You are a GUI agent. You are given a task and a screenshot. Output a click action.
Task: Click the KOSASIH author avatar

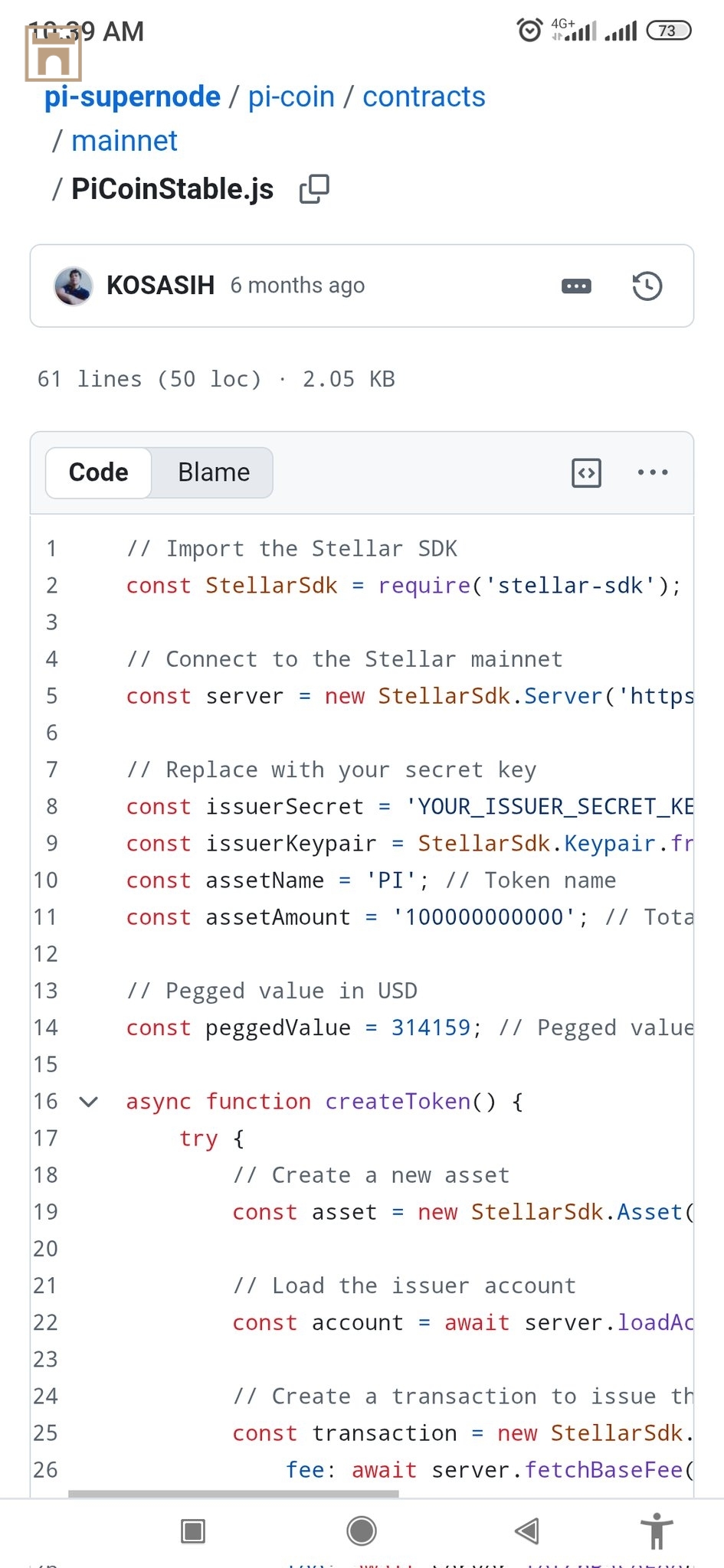point(74,286)
